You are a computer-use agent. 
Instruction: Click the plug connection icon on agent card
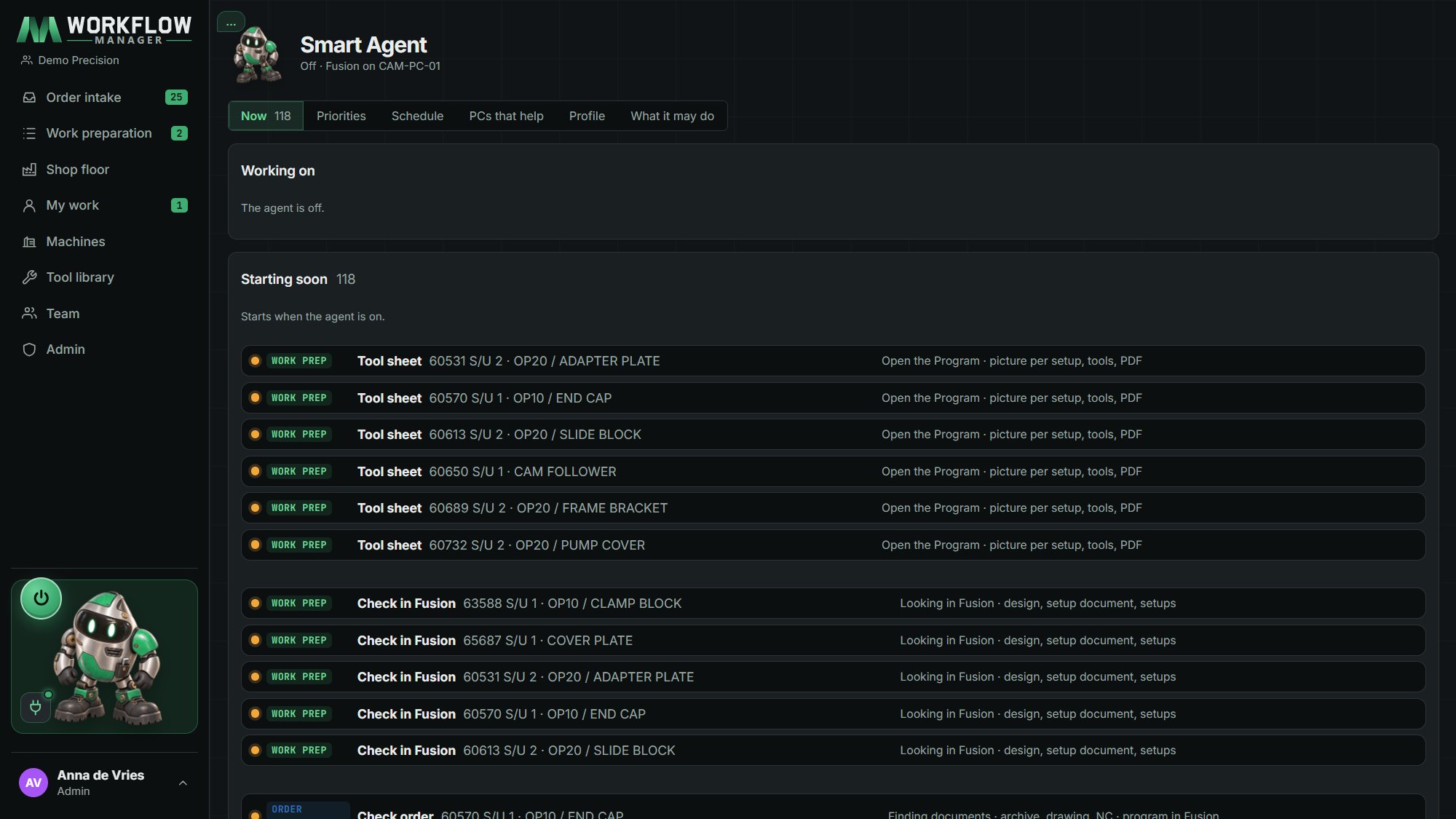tap(35, 707)
